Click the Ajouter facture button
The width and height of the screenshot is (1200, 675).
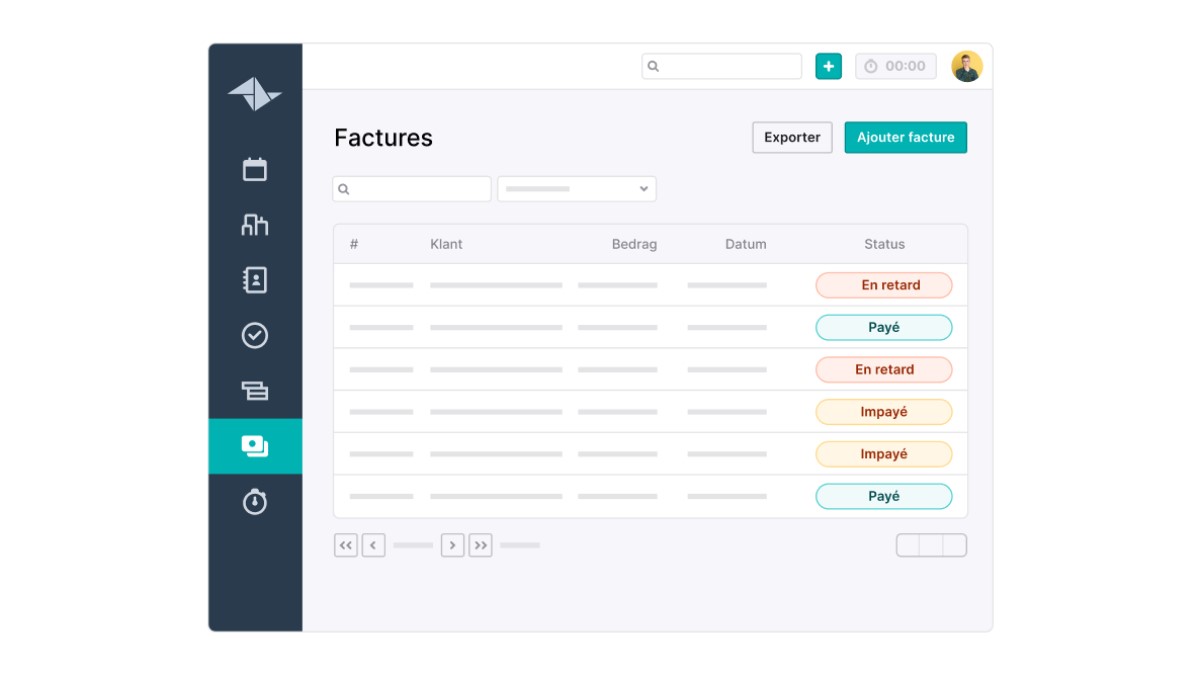905,138
